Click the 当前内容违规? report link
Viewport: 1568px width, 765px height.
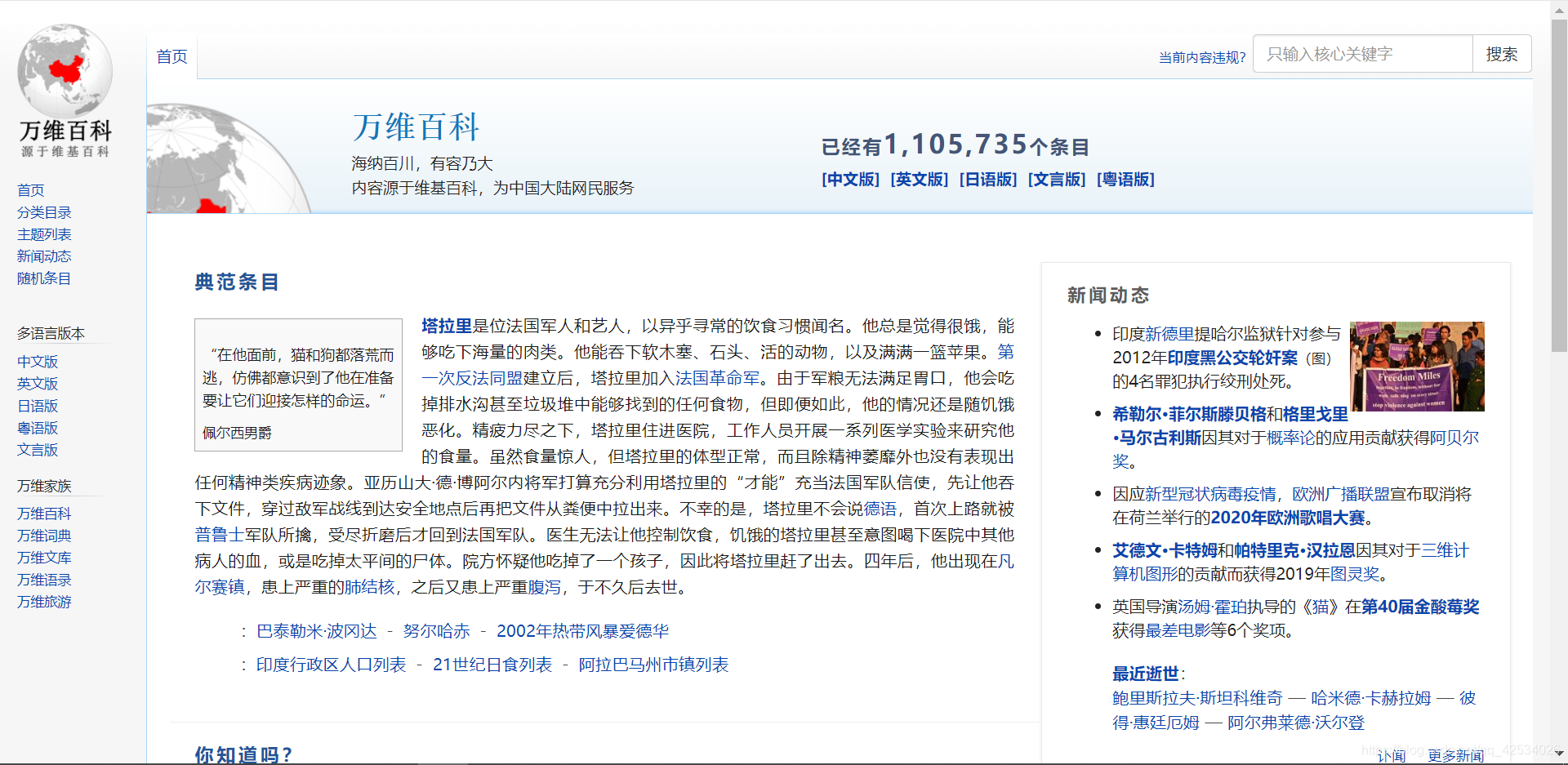pos(1201,57)
